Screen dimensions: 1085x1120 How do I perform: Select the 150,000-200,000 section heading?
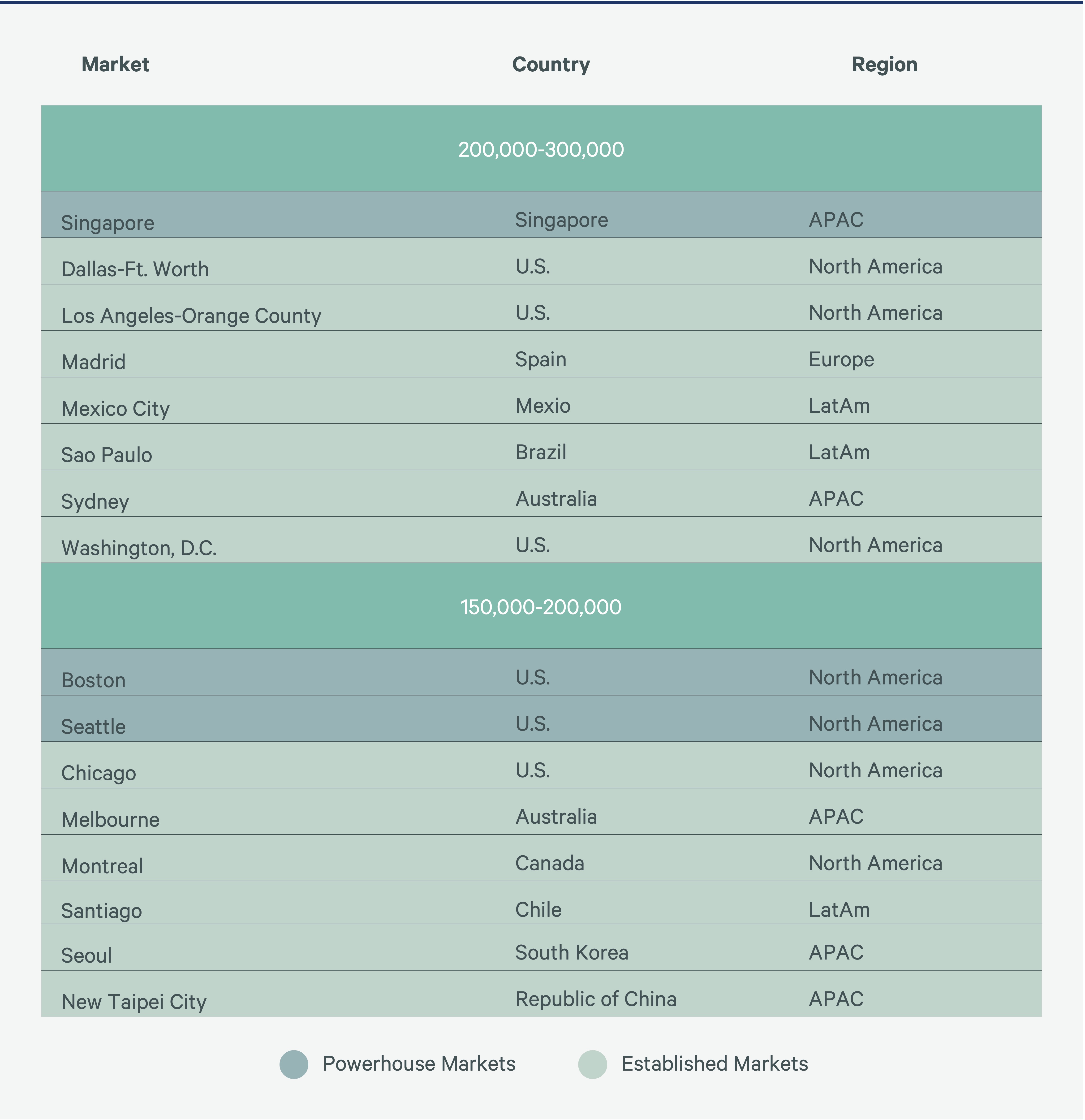(541, 607)
